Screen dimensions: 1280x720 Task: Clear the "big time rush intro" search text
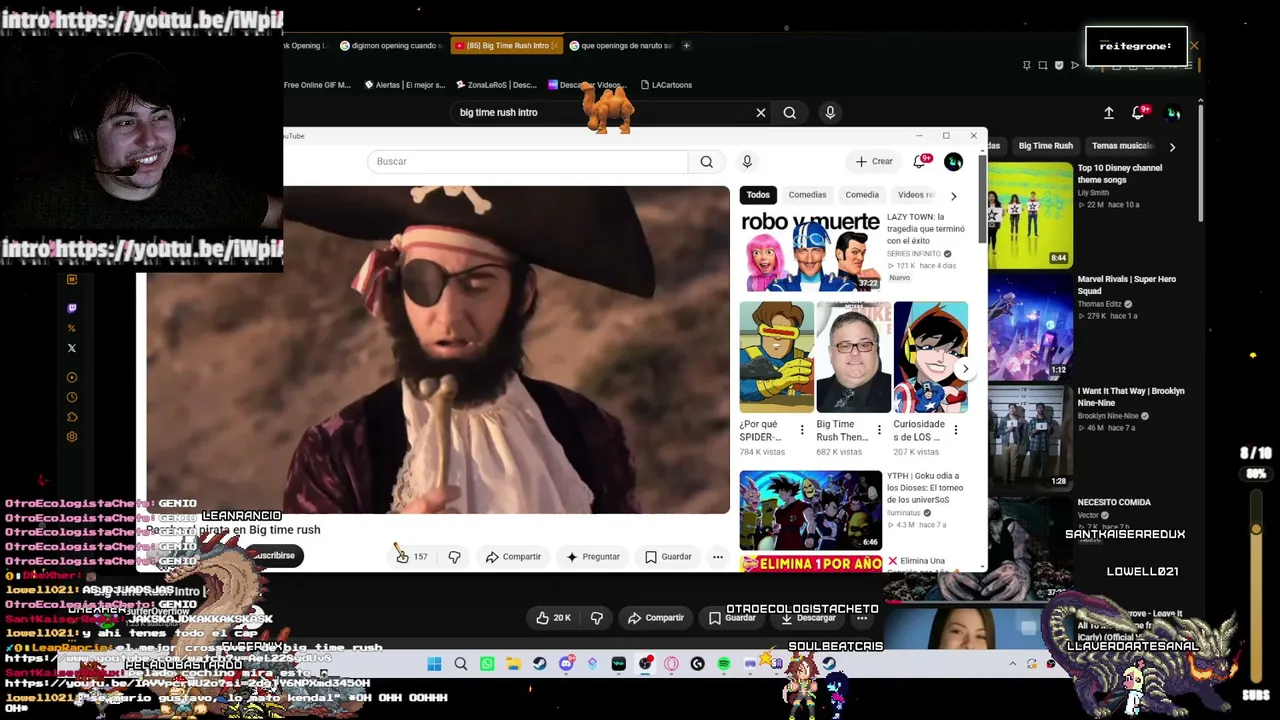point(761,113)
